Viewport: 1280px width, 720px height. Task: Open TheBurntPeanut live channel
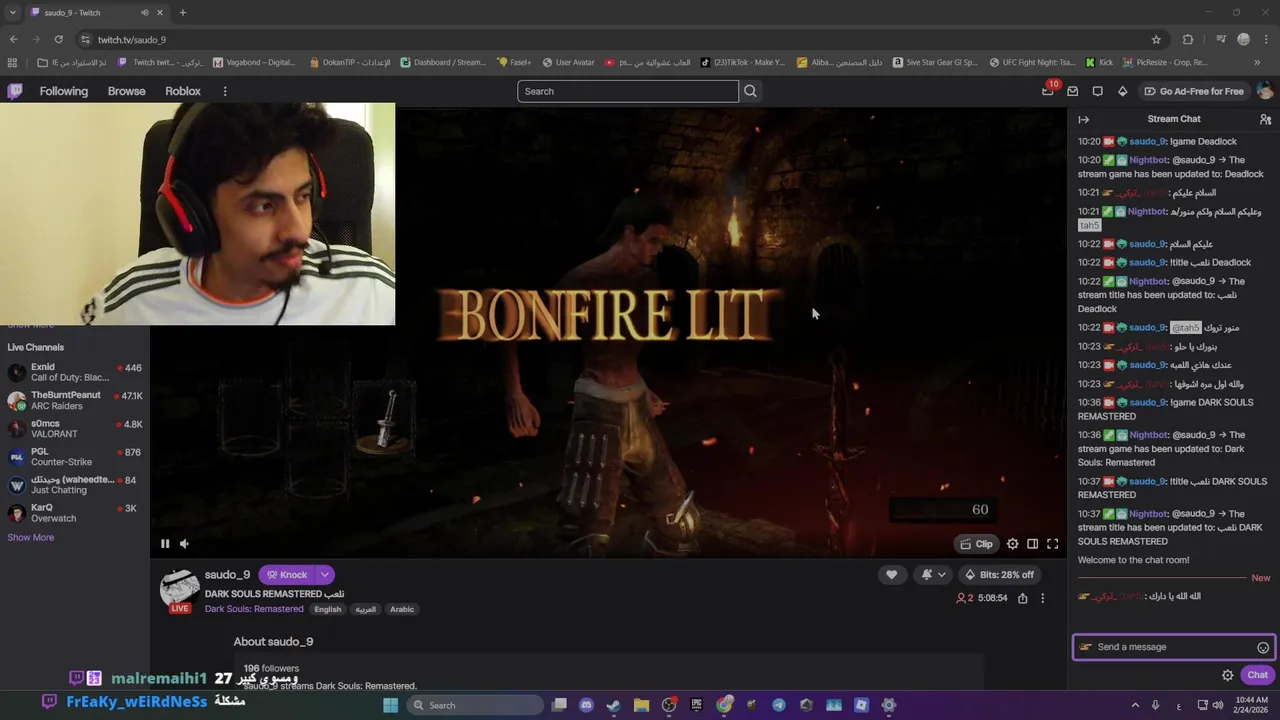[75, 400]
